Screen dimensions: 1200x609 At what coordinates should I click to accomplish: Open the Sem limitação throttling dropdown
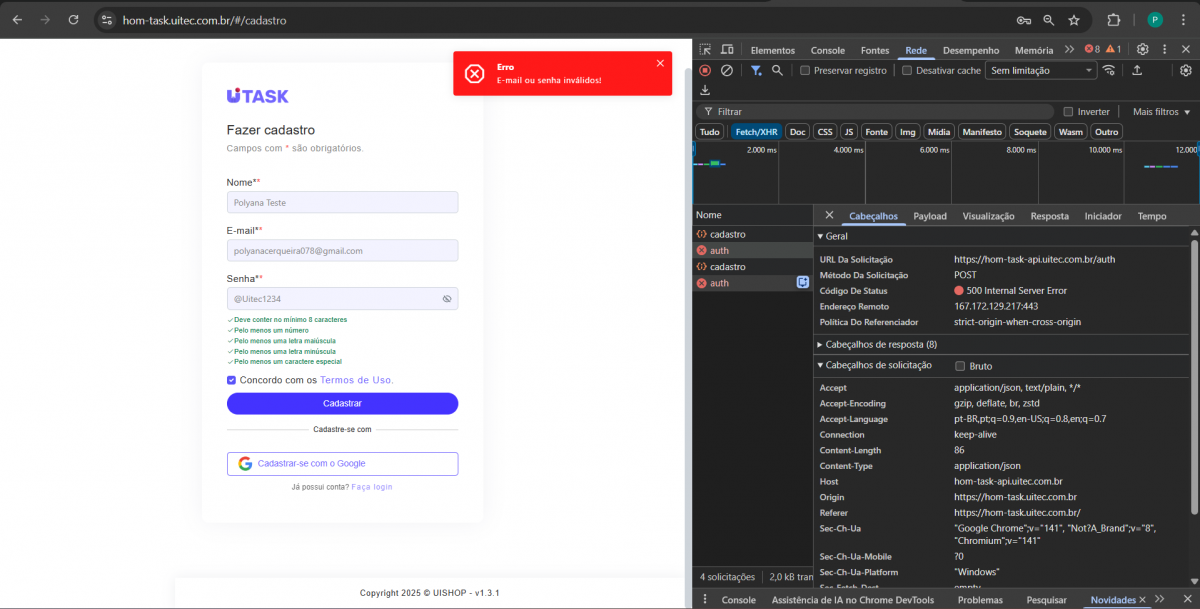1041,71
